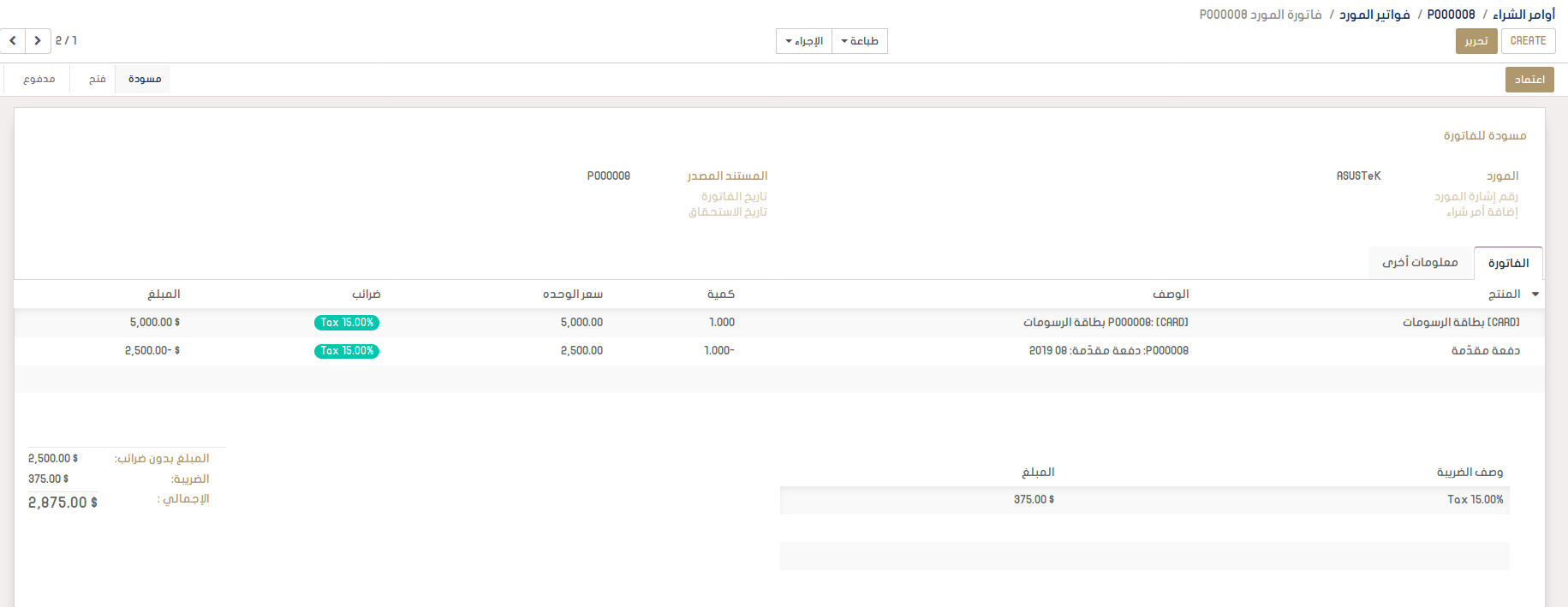Screen dimensions: 1568x607
Task: Select the الفاتورة tab
Action: pyautogui.click(x=1508, y=264)
